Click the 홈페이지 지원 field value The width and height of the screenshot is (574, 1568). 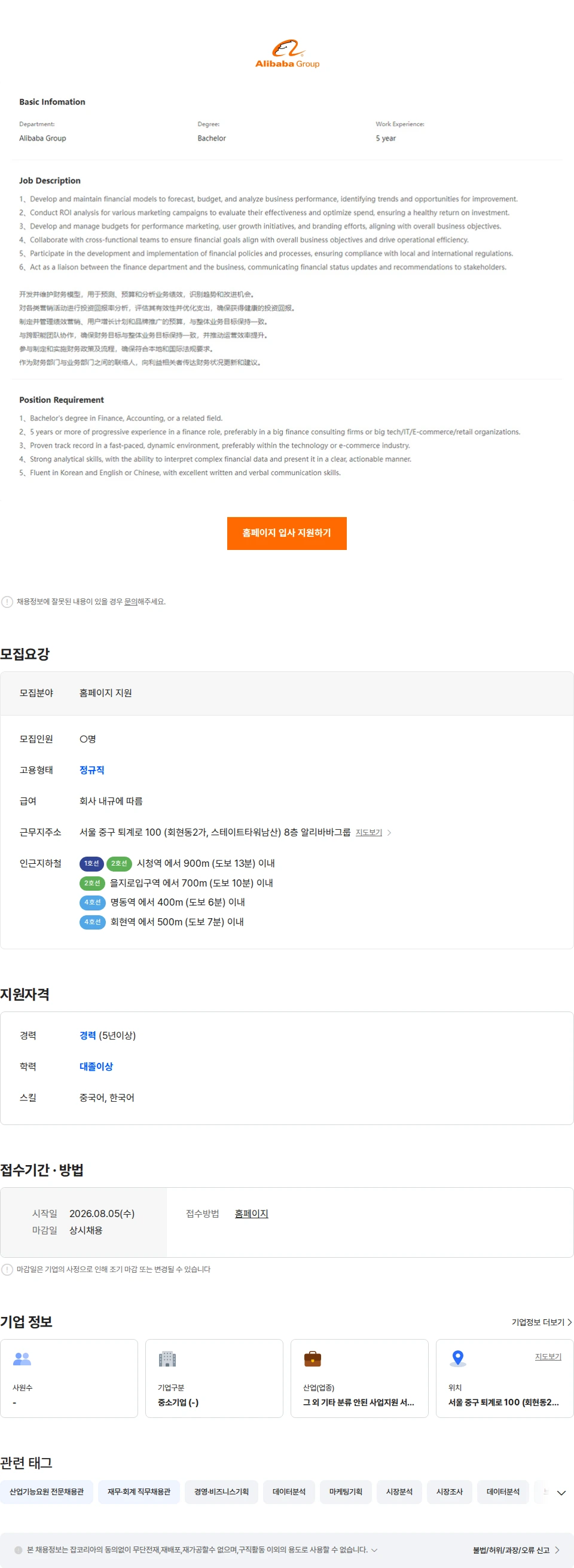[x=106, y=693]
